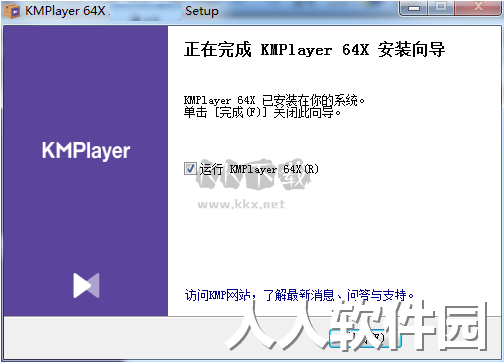The image size is (504, 362).
Task: Open the 访问KMP网站 support link
Action: pos(299,295)
